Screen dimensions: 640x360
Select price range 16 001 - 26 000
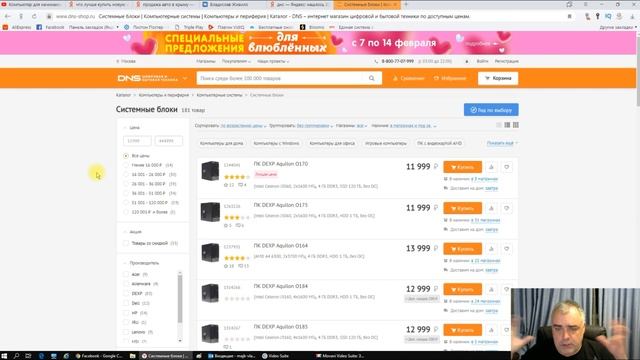(x=126, y=175)
